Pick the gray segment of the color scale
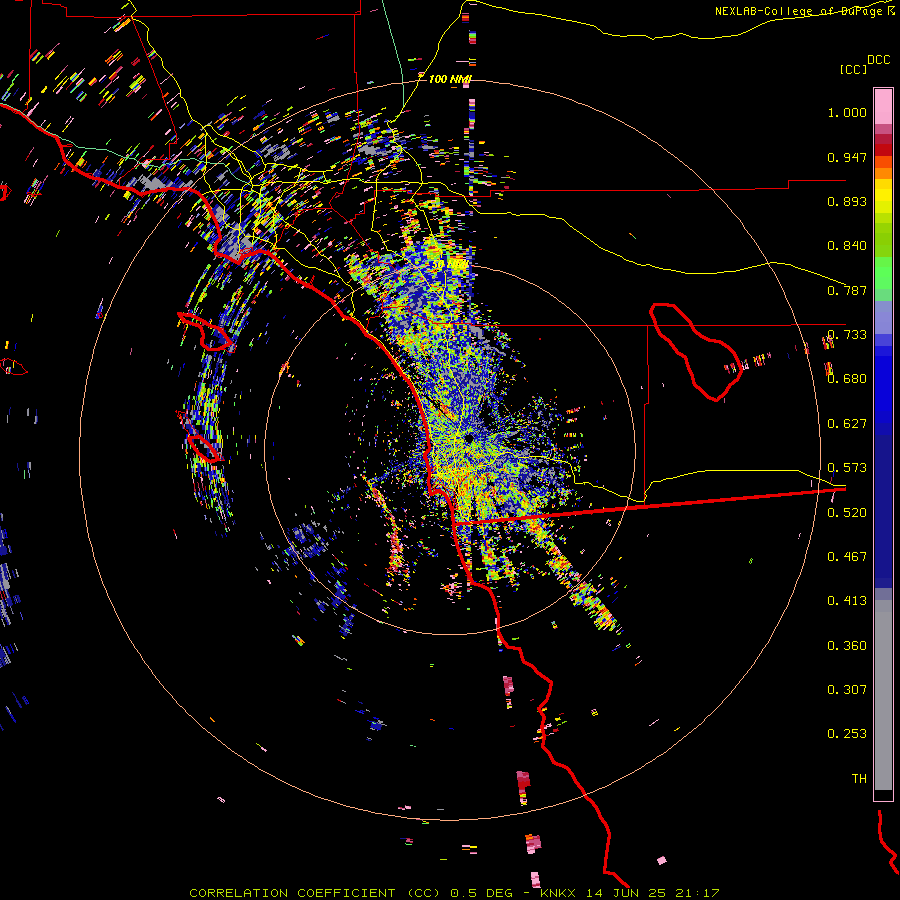This screenshot has height=900, width=900. tap(883, 695)
